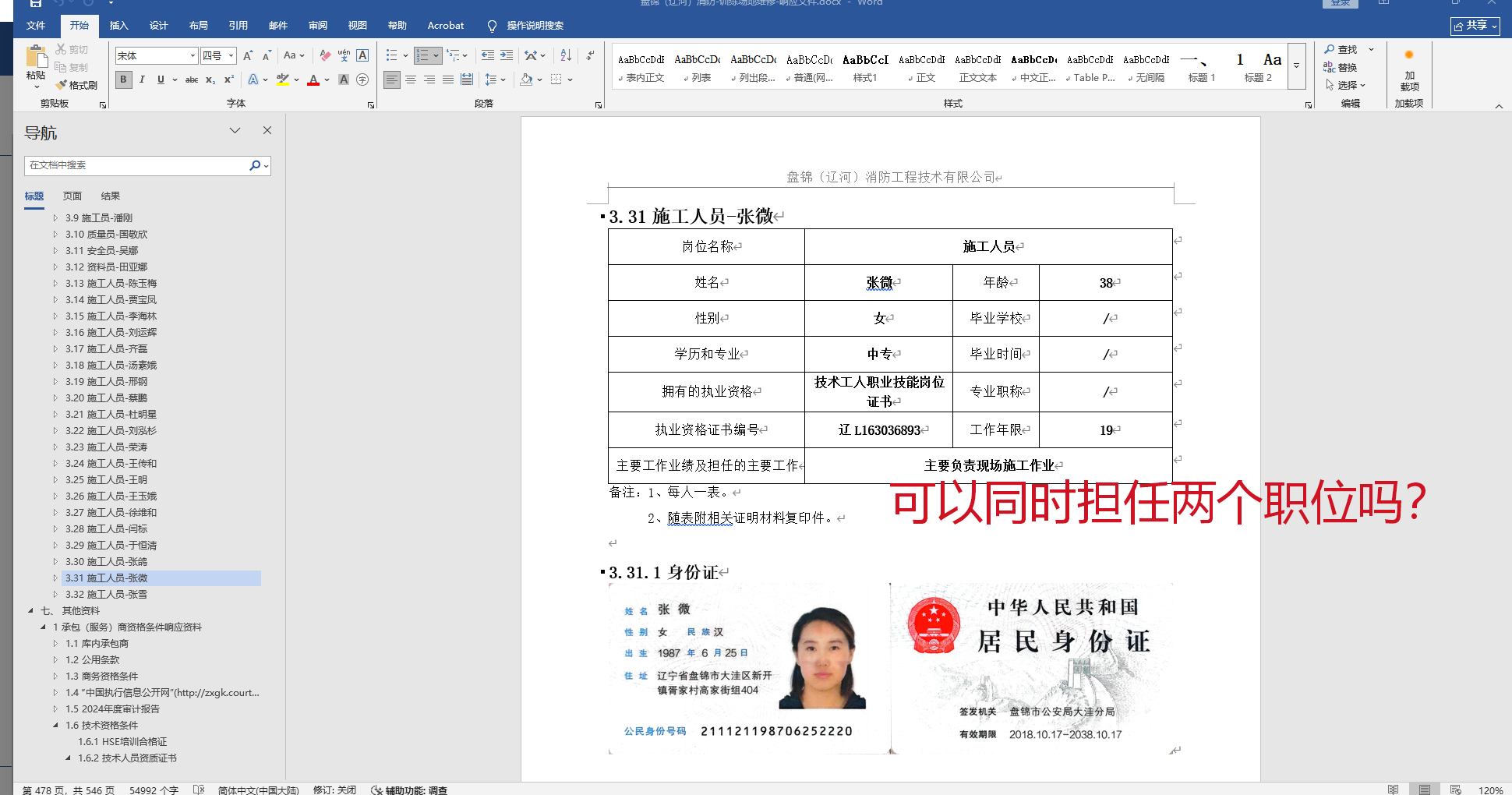Toggle bold formatting button
The height and width of the screenshot is (795, 1512).
click(x=123, y=79)
